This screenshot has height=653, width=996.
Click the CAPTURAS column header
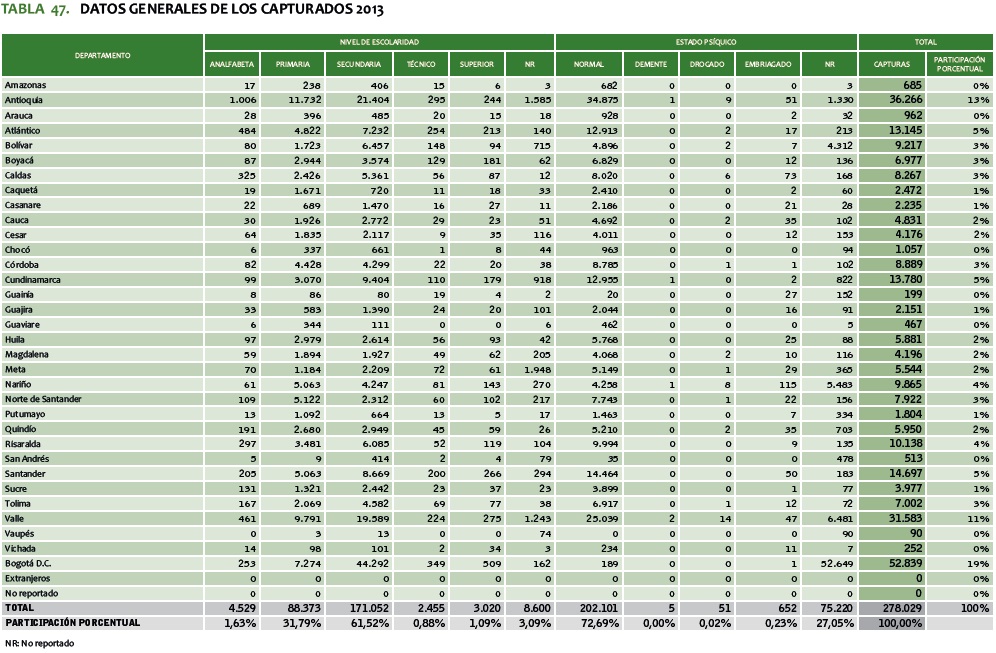coord(891,64)
